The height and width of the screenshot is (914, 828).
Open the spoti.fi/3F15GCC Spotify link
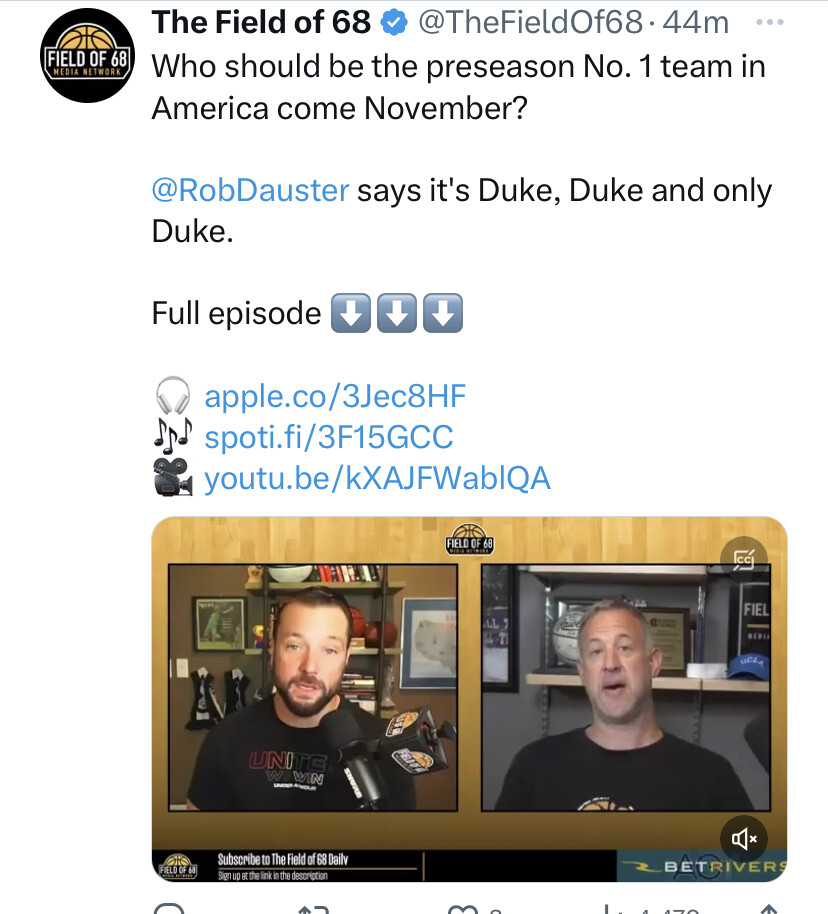coord(328,437)
